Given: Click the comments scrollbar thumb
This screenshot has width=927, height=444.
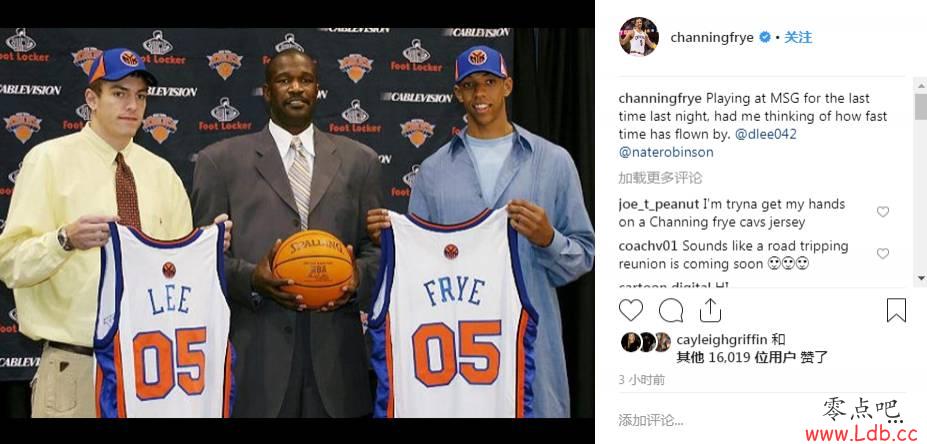Looking at the screenshot, I should 920,107.
